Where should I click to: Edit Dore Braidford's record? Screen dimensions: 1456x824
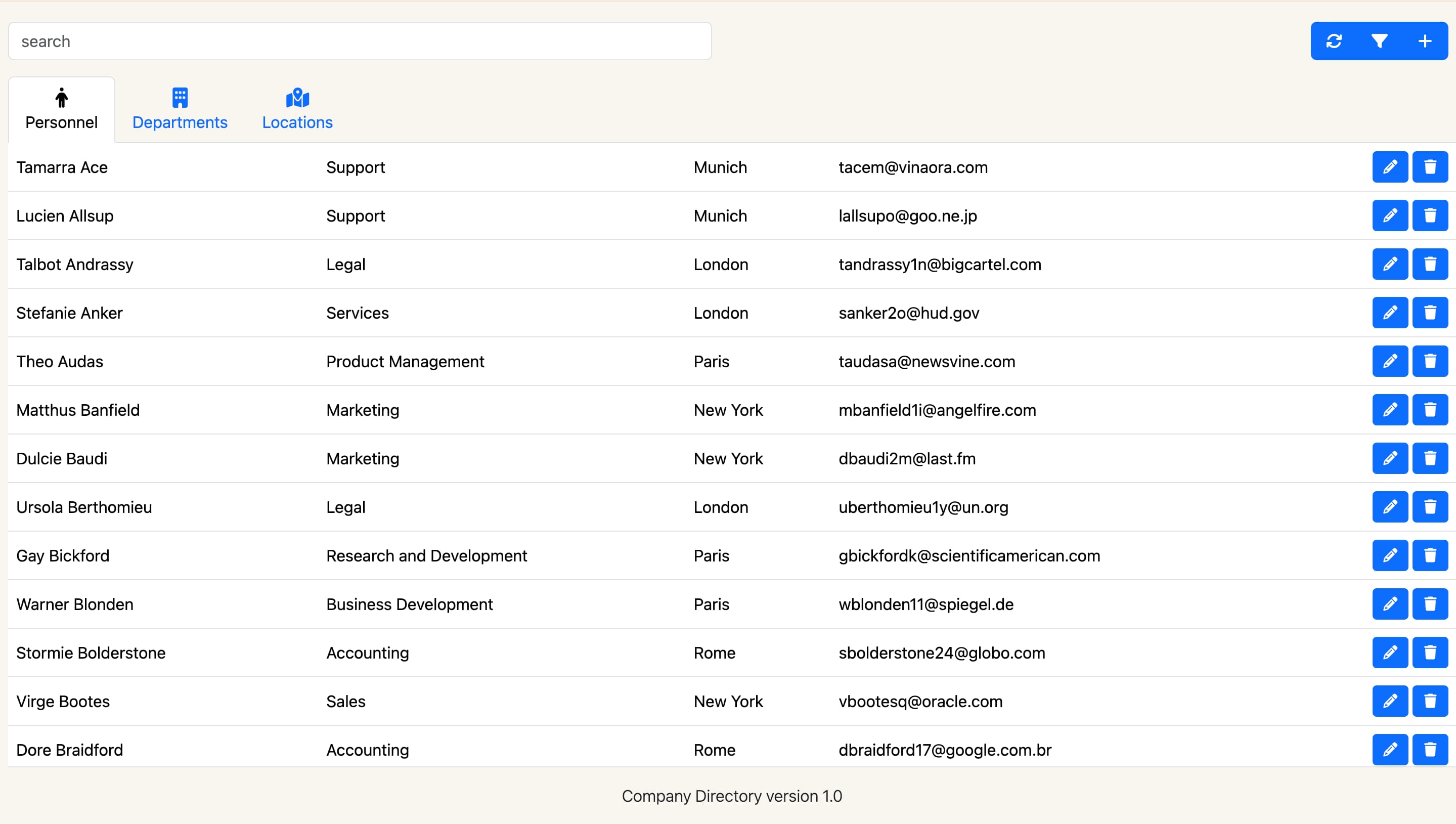[x=1390, y=750]
